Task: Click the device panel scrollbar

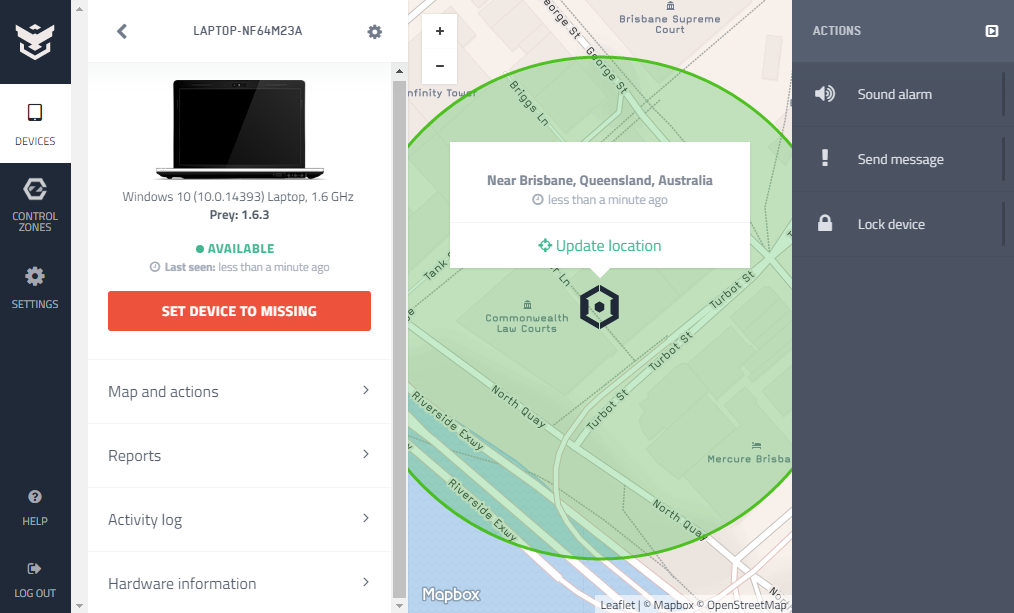Action: 399,338
